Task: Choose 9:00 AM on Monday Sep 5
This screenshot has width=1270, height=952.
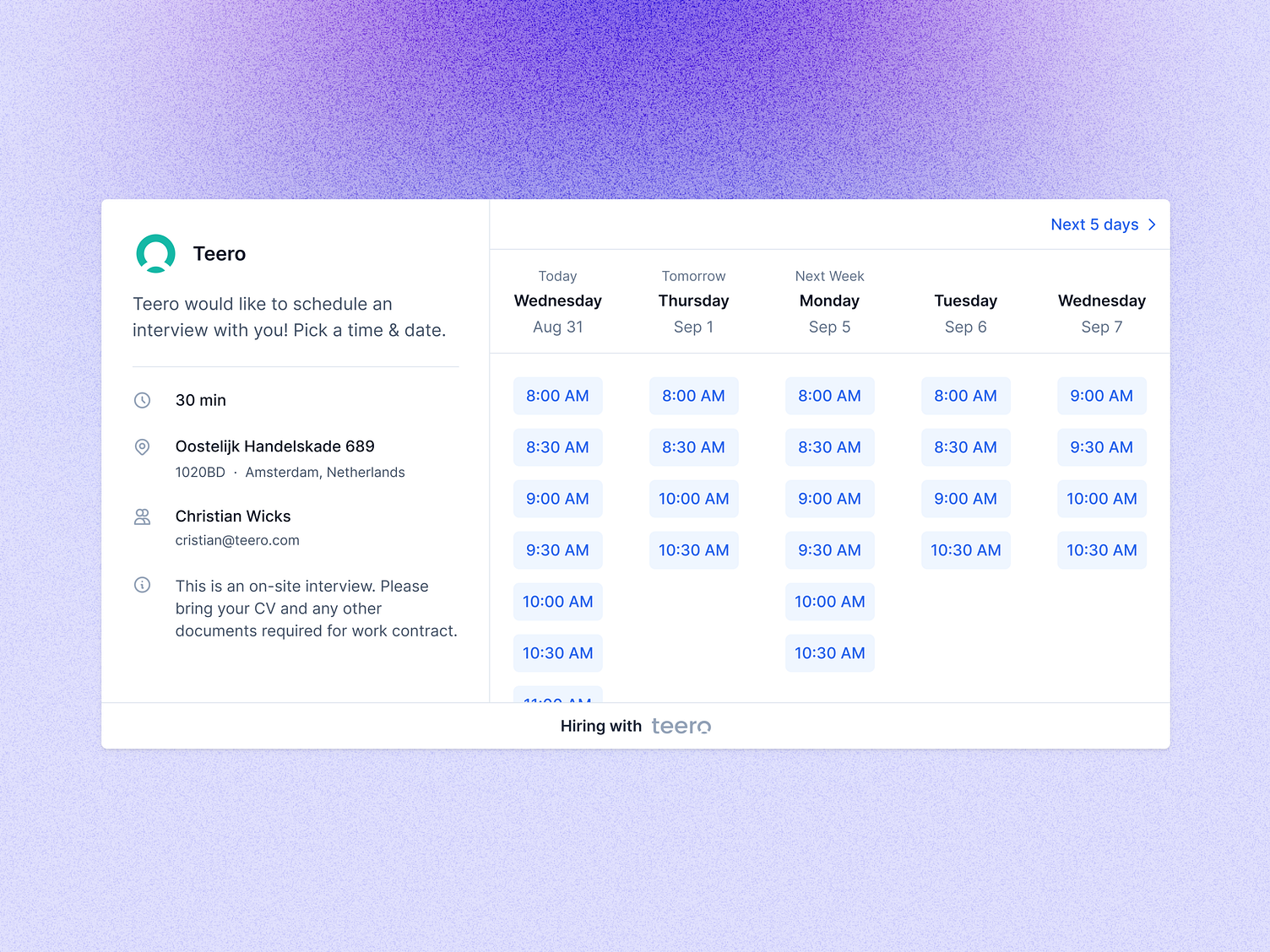Action: click(829, 499)
